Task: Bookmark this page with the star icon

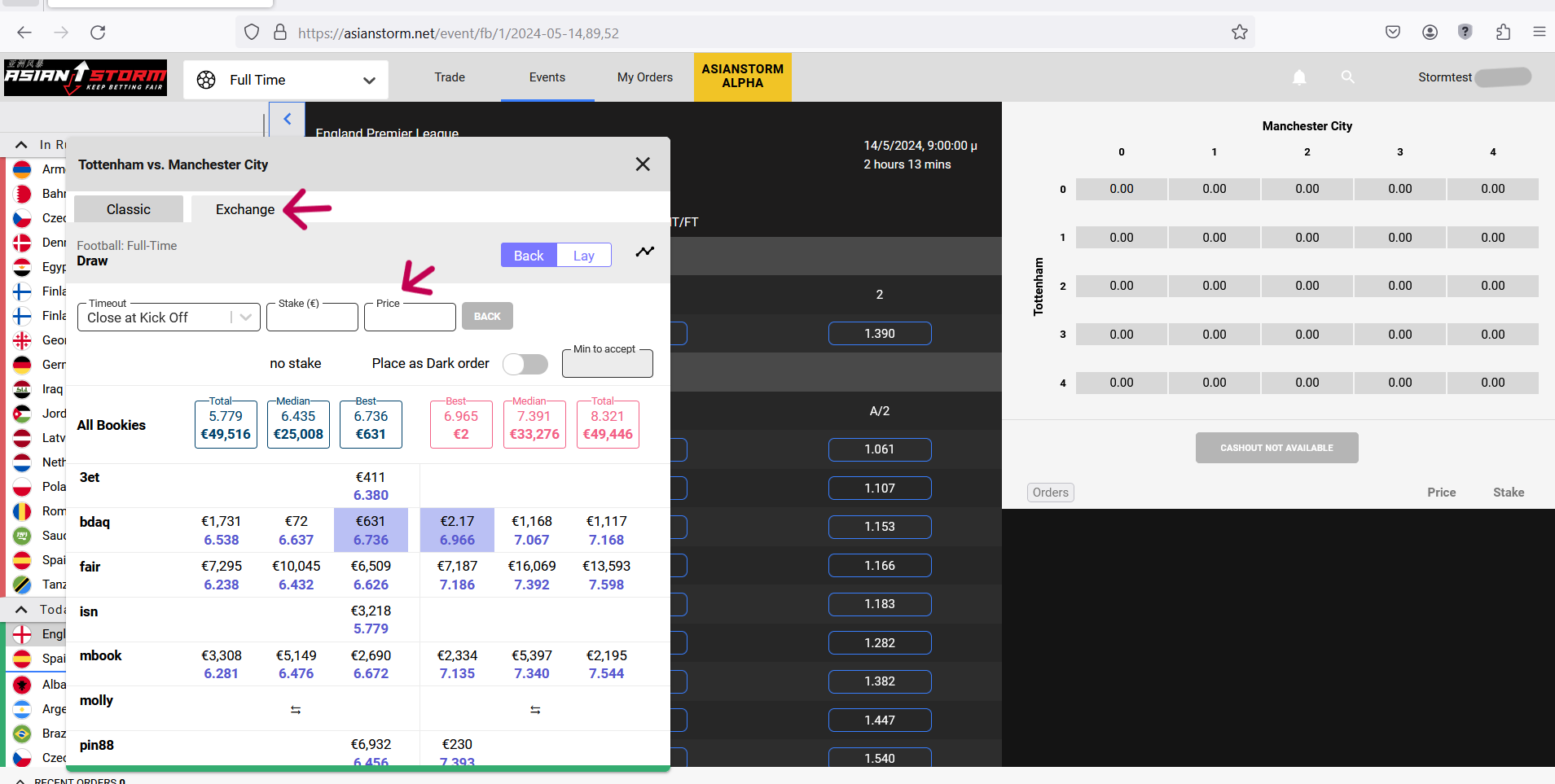Action: [x=1239, y=33]
